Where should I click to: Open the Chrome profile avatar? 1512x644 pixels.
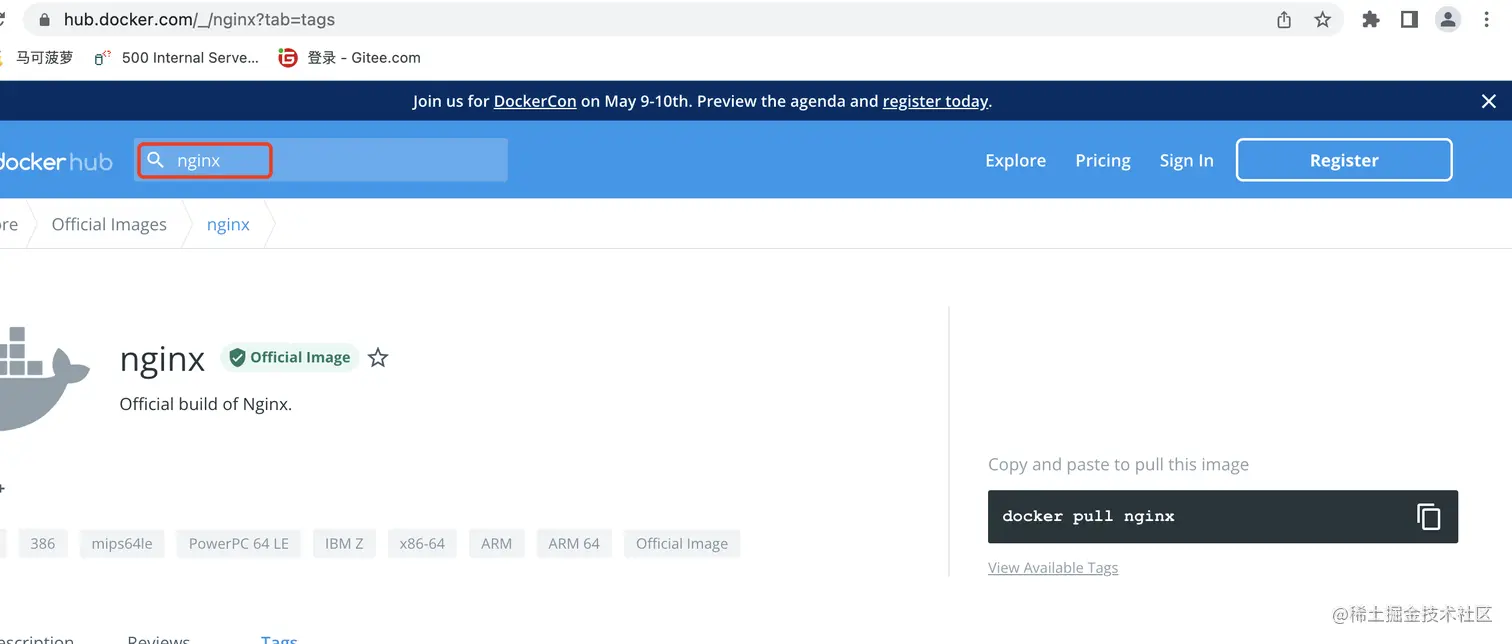coord(1448,19)
